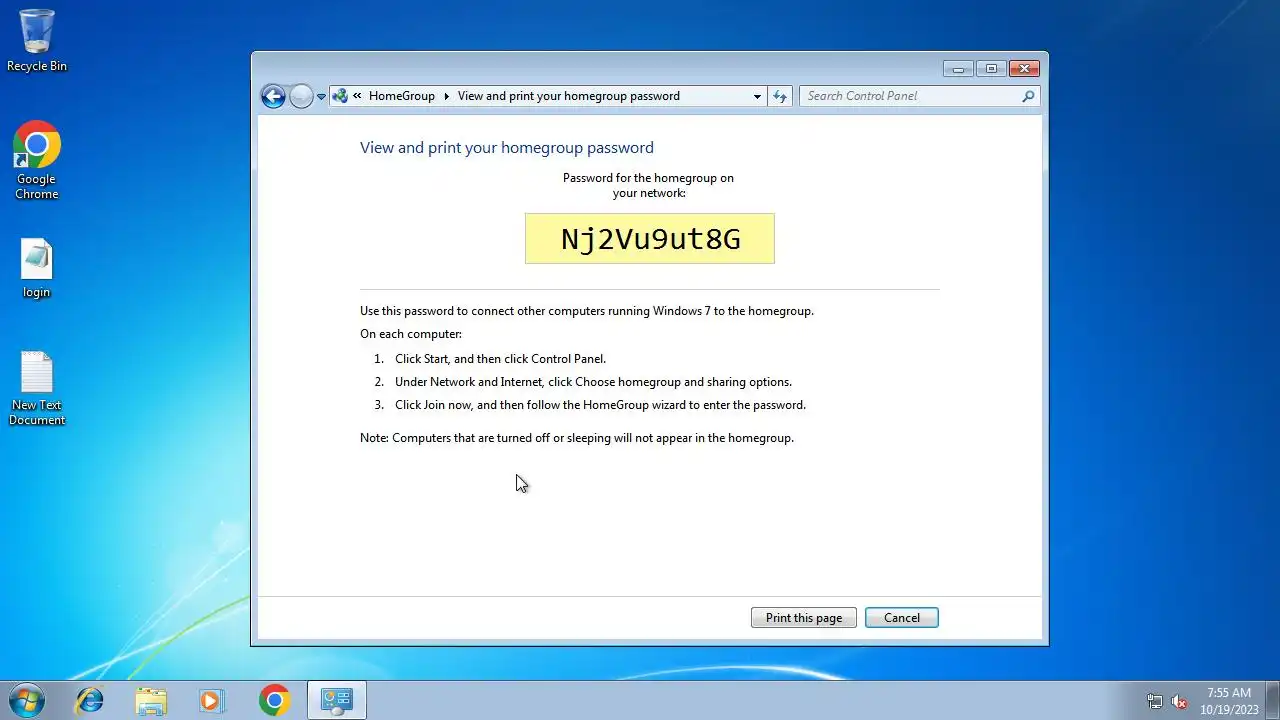
Task: Select New Text Document on desktop
Action: [x=37, y=388]
